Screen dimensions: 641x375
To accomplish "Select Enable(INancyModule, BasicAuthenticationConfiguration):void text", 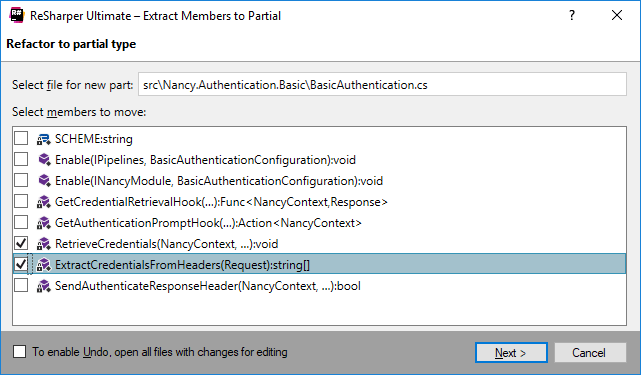I will click(x=219, y=181).
